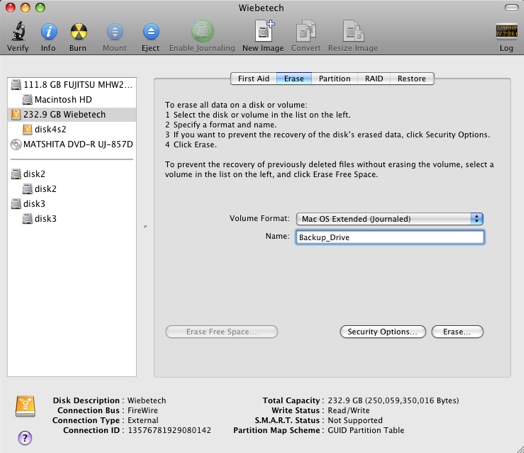Click the Name field containing Backup_Drive
The image size is (524, 453).
tap(390, 237)
